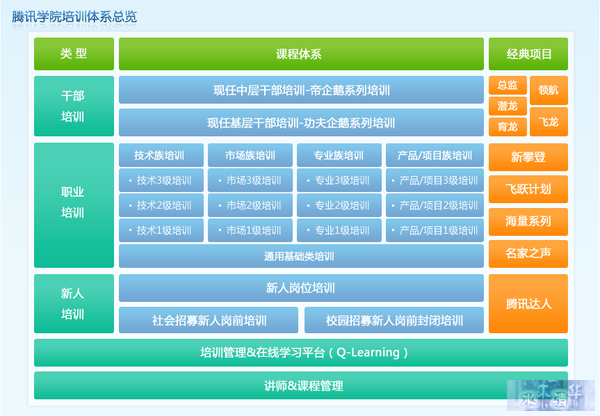Click the 育龙 orange box

[x=508, y=127]
